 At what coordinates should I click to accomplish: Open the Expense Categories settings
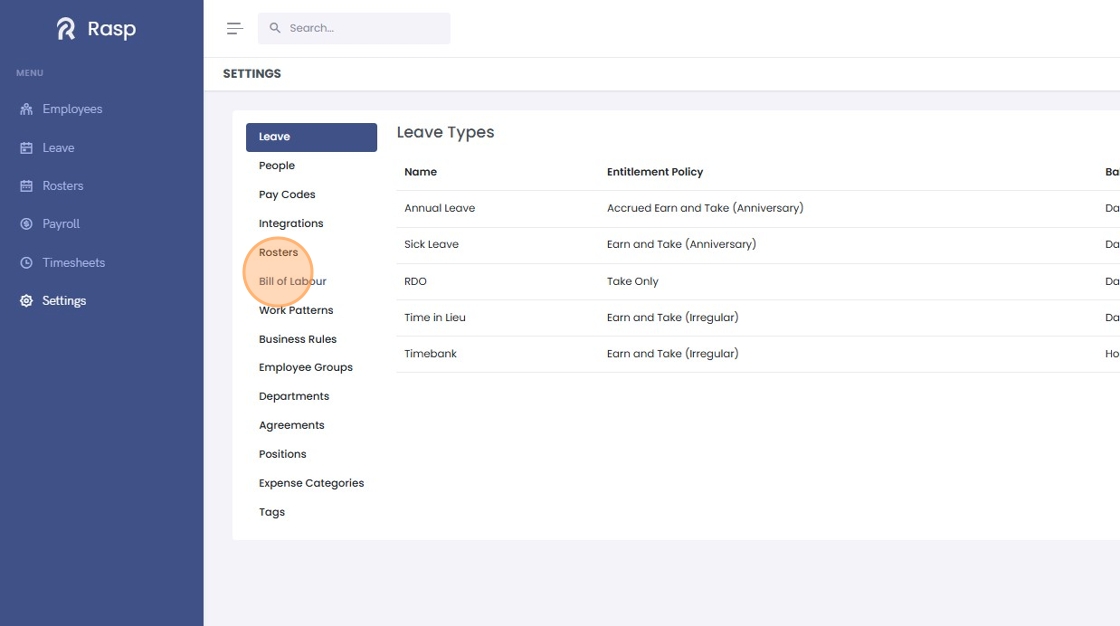tap(311, 483)
